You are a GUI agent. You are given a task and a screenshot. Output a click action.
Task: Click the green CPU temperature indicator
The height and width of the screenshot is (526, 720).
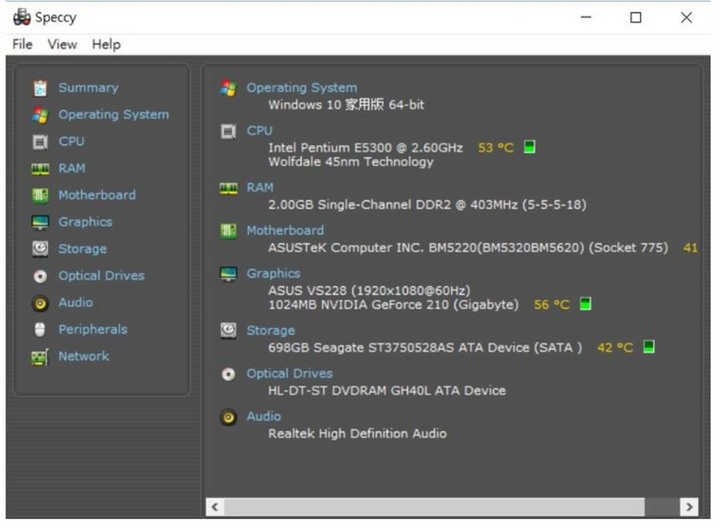[529, 147]
